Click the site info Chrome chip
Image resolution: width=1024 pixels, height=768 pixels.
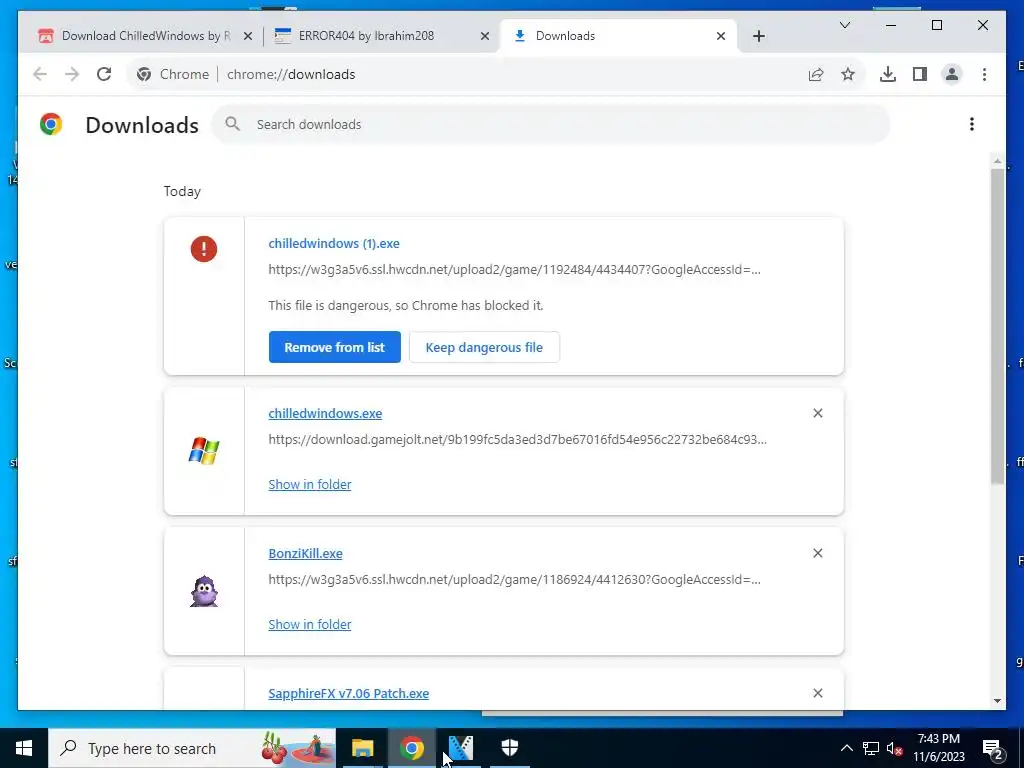tap(172, 74)
